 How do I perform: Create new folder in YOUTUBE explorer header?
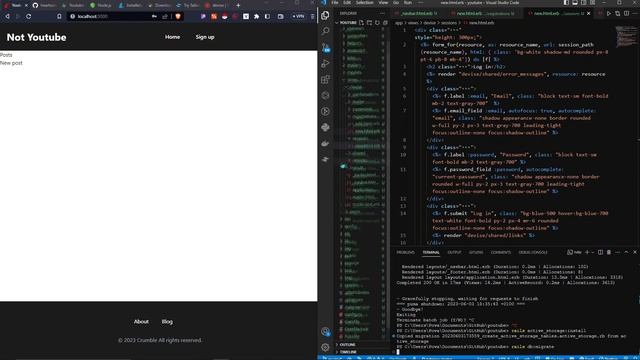click(369, 23)
